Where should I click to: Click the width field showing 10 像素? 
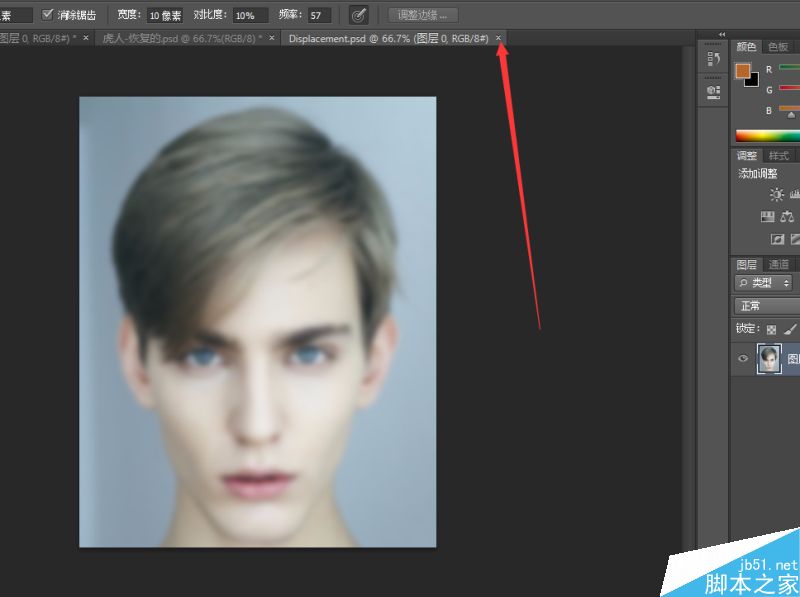[165, 15]
